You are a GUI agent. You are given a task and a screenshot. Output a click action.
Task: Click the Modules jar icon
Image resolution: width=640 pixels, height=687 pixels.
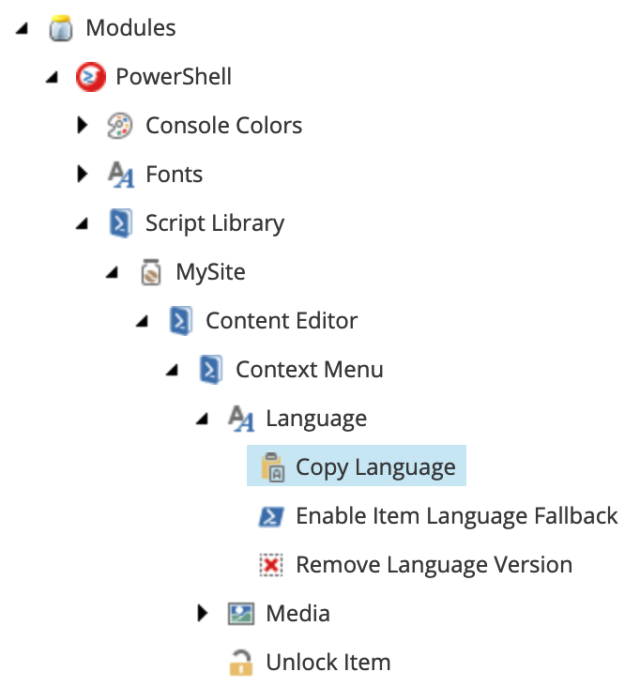(x=61, y=28)
